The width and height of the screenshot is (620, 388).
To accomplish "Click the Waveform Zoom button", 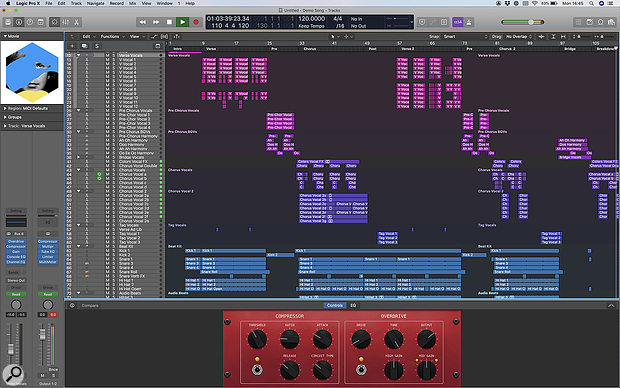I will click(542, 36).
